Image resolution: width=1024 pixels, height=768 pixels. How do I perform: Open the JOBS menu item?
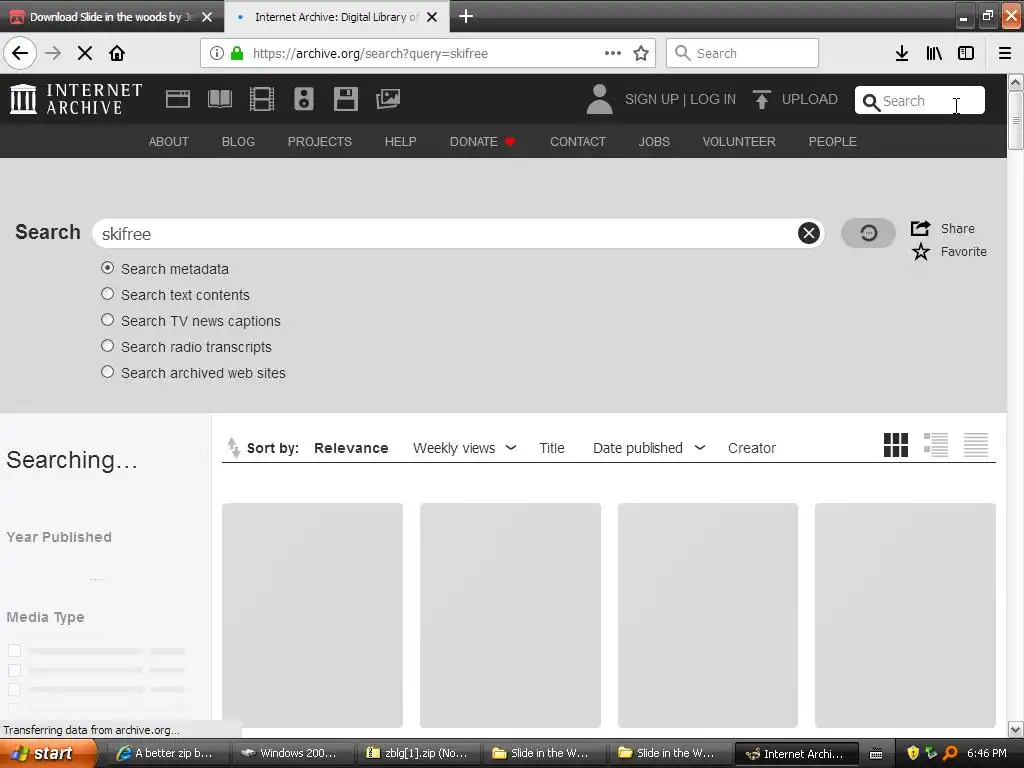[654, 142]
